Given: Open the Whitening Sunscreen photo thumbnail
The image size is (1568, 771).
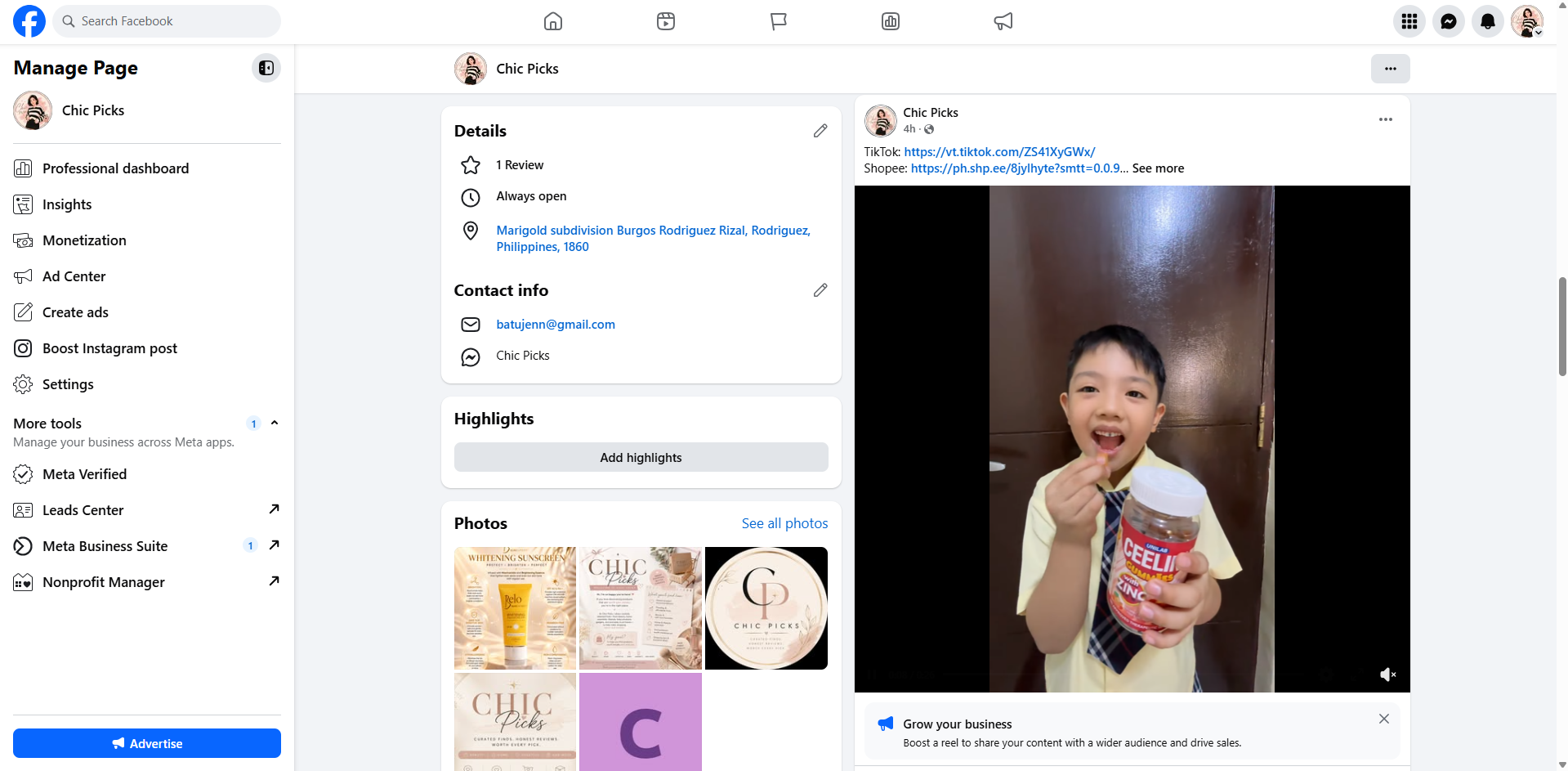Looking at the screenshot, I should pyautogui.click(x=515, y=608).
